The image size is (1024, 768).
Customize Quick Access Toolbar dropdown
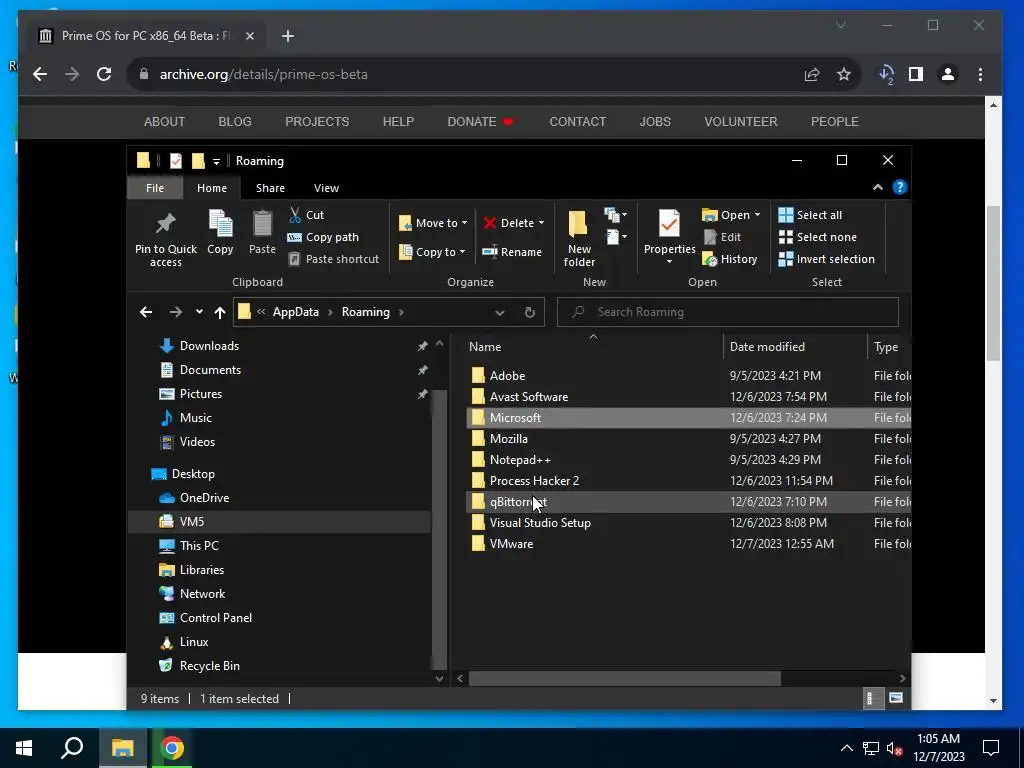(216, 161)
